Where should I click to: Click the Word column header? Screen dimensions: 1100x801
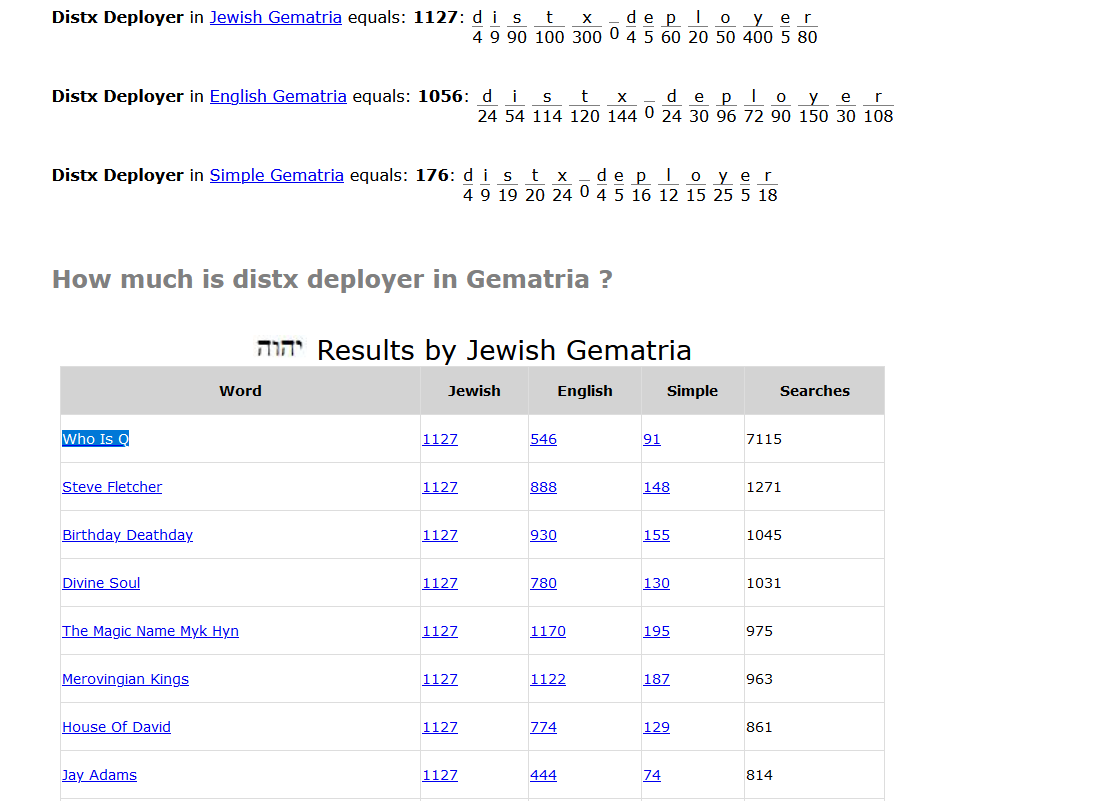pos(240,391)
